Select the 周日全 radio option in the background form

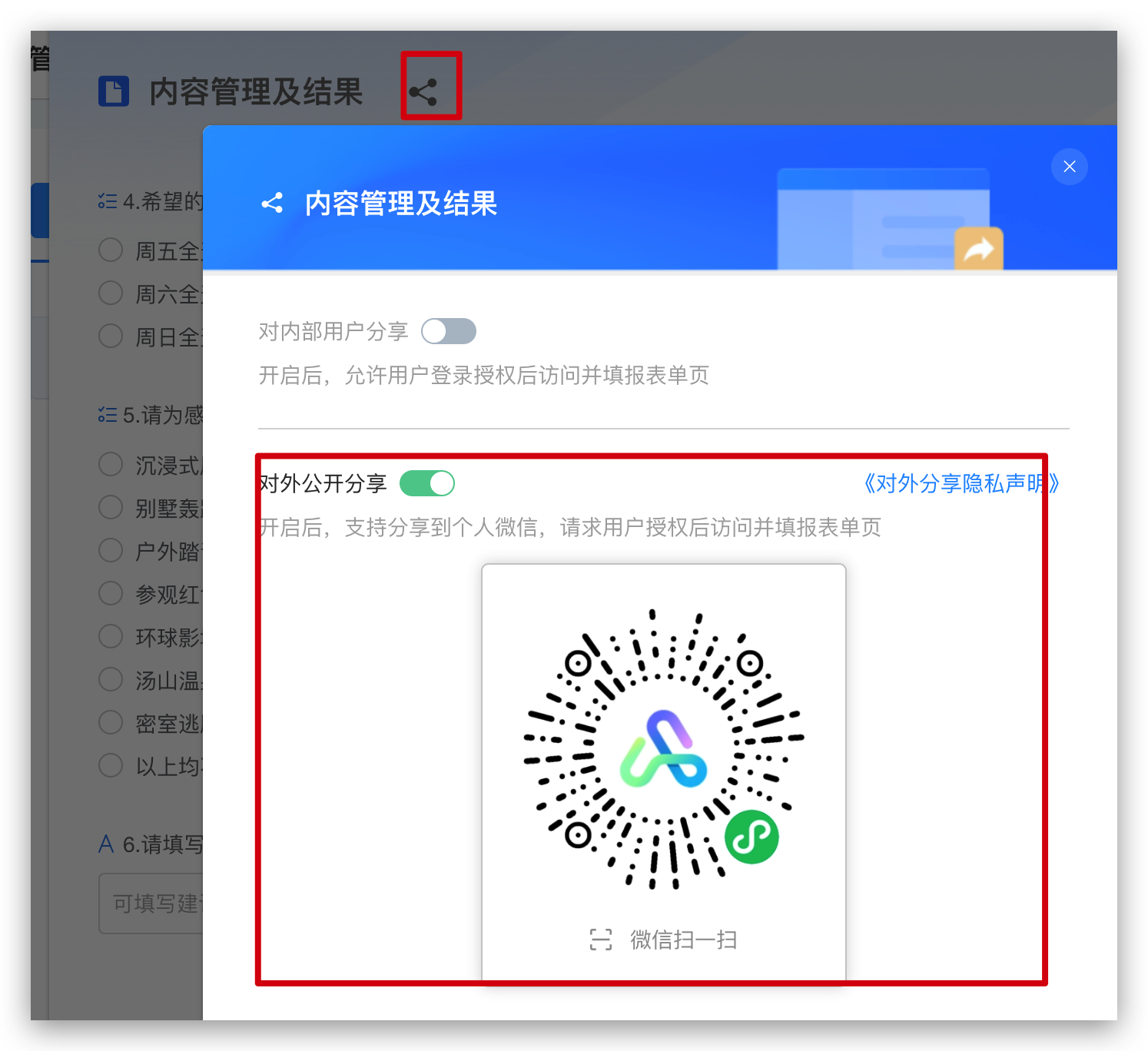pos(111,336)
